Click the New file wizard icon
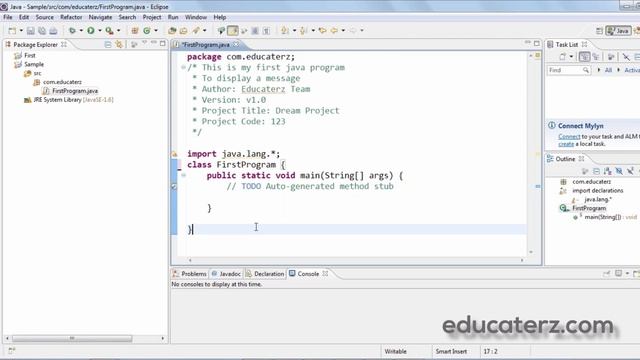This screenshot has width=640, height=360. [x=12, y=31]
